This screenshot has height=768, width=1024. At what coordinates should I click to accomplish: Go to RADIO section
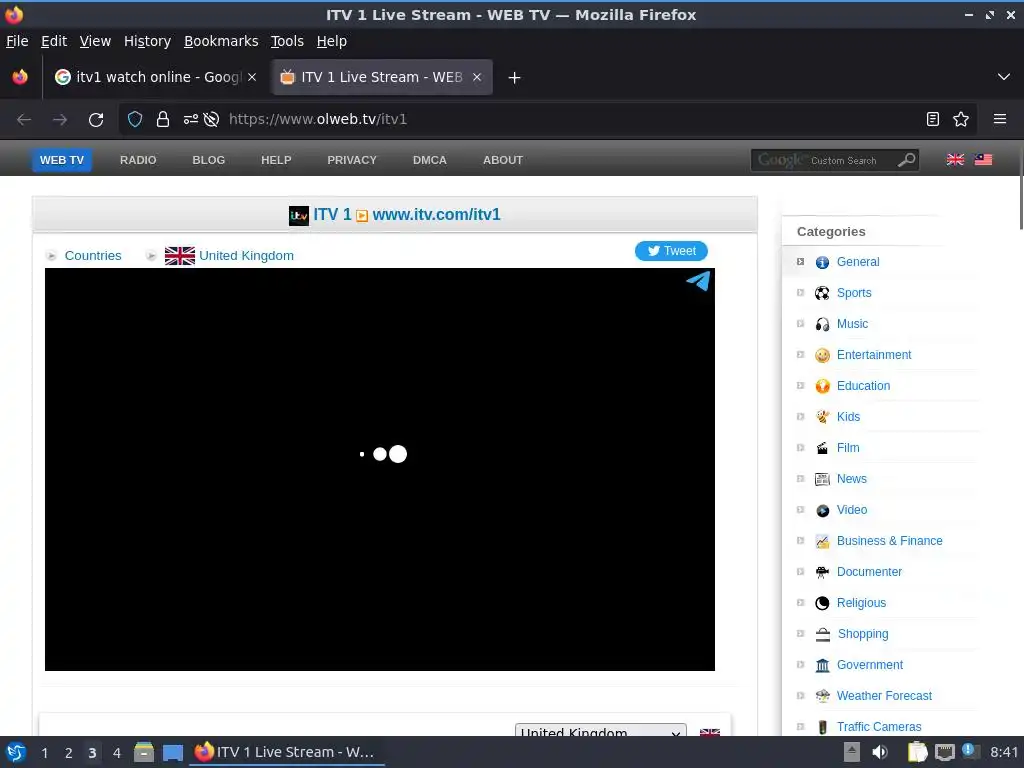138,160
